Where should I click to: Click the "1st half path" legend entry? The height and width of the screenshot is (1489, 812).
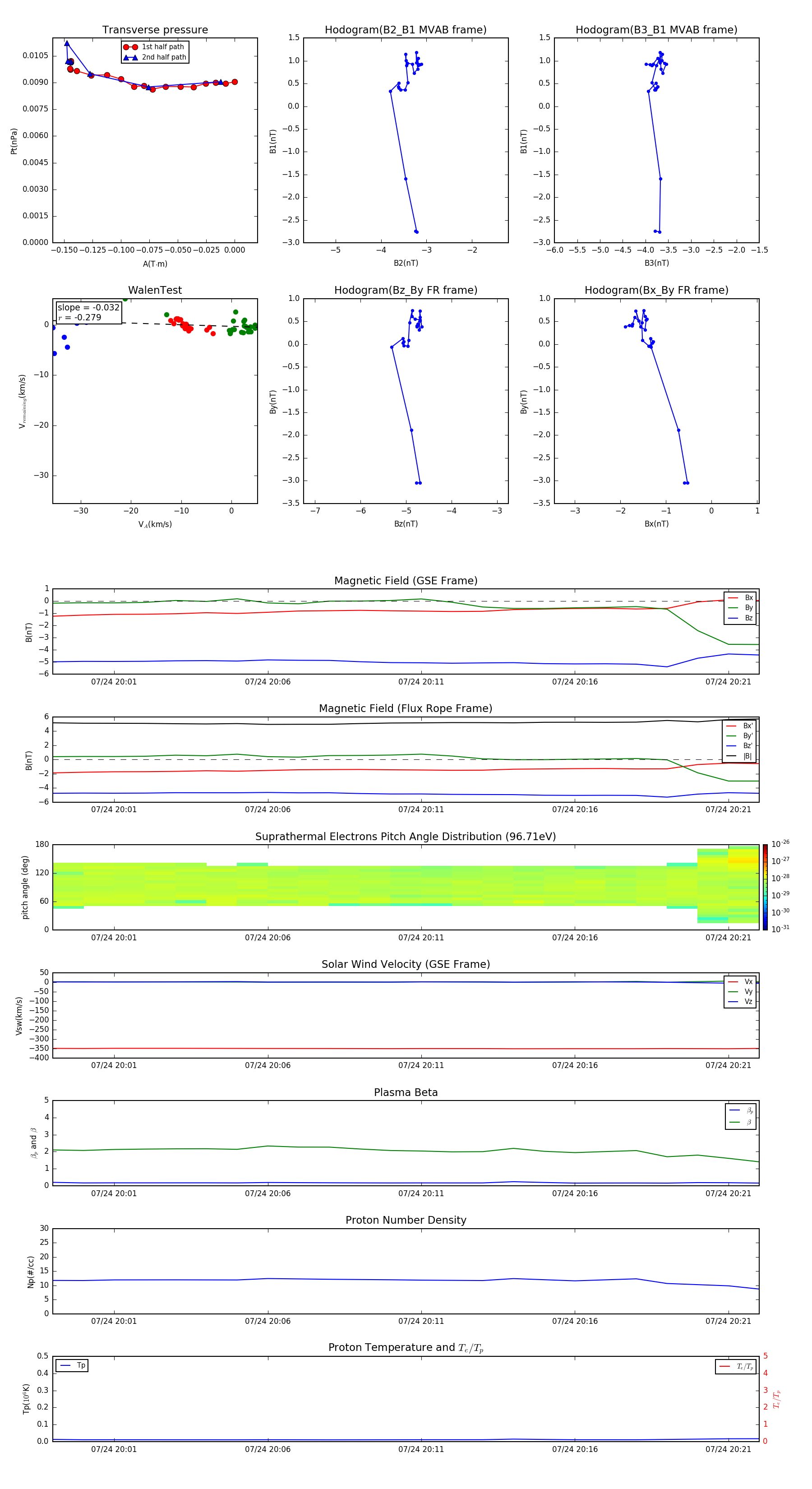[x=154, y=47]
